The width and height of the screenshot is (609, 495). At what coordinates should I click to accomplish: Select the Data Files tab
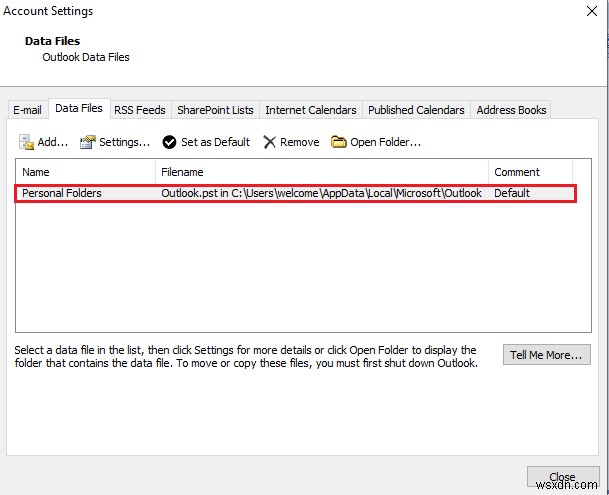79,108
